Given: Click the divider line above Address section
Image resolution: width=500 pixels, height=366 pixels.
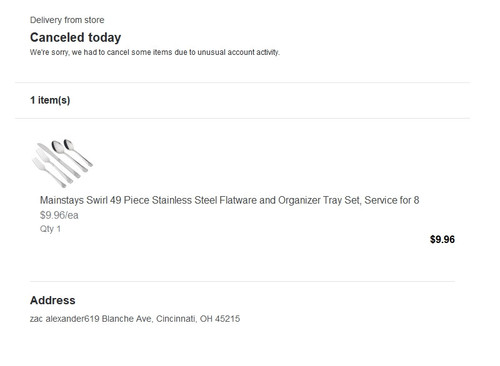Looking at the screenshot, I should [243, 281].
